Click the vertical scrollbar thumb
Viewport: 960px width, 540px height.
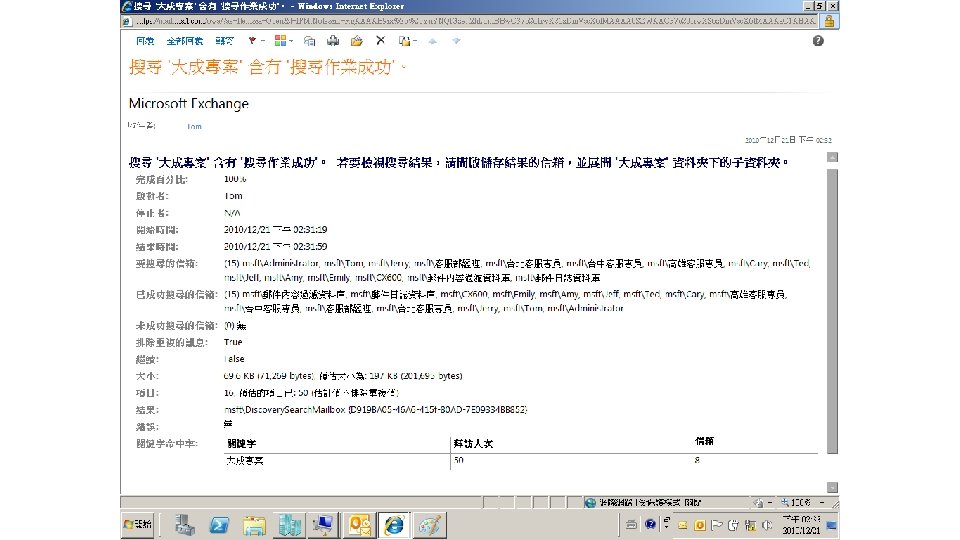(832, 311)
